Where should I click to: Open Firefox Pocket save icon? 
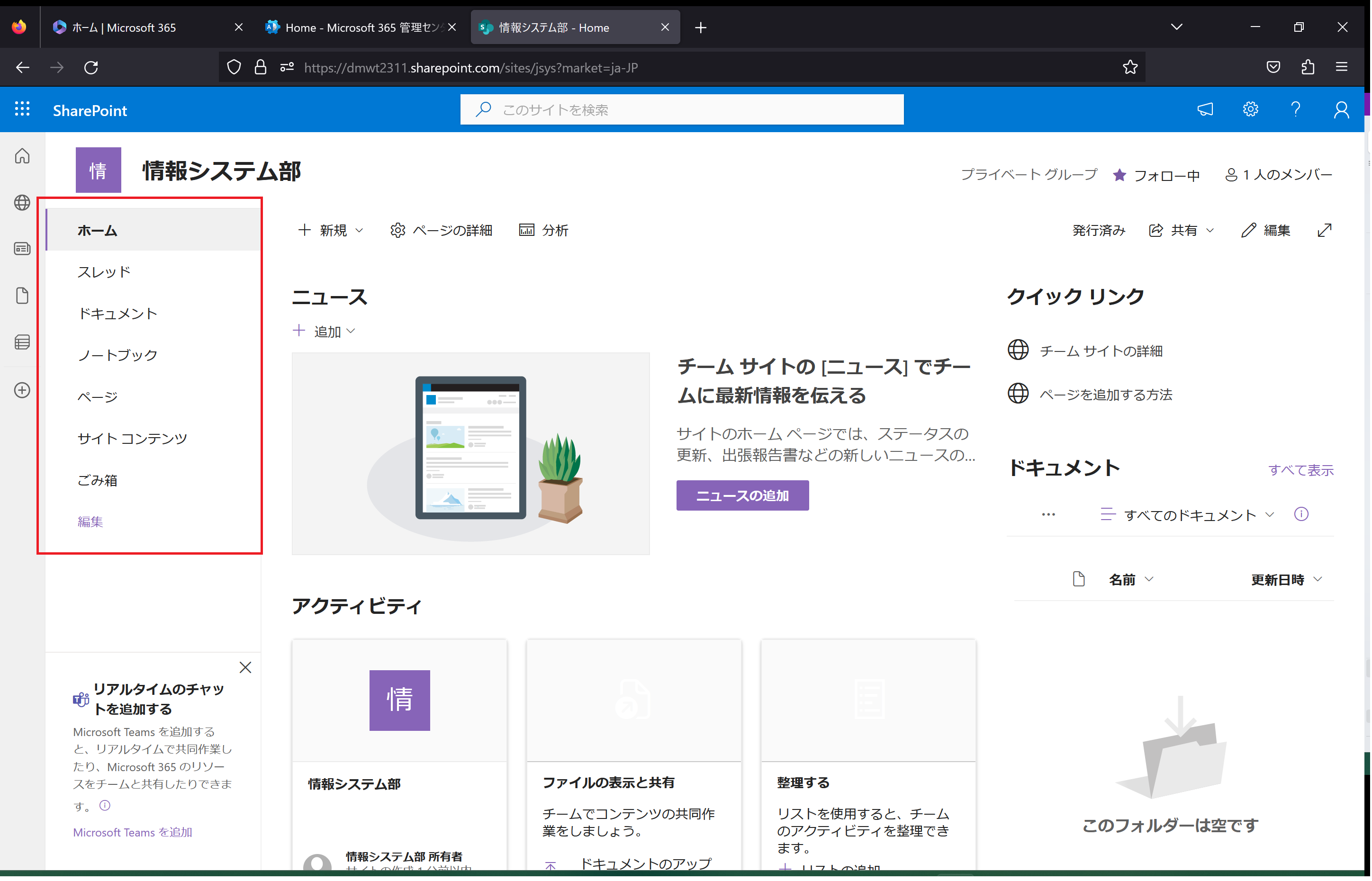coord(1273,68)
